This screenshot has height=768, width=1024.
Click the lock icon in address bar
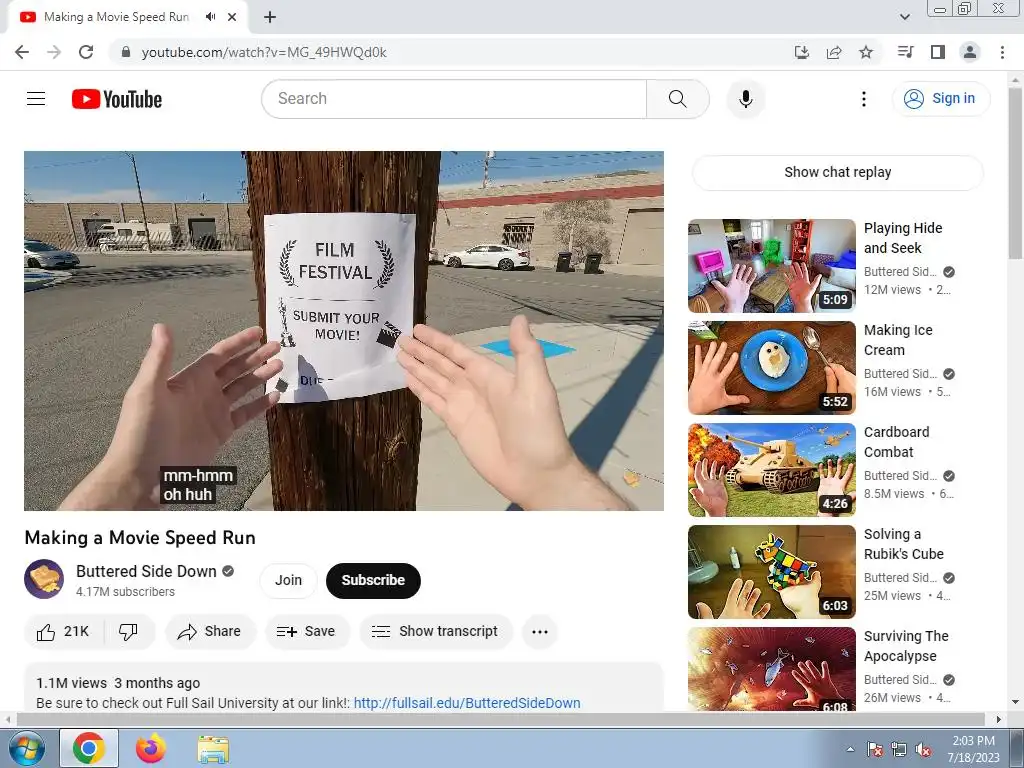pos(126,52)
